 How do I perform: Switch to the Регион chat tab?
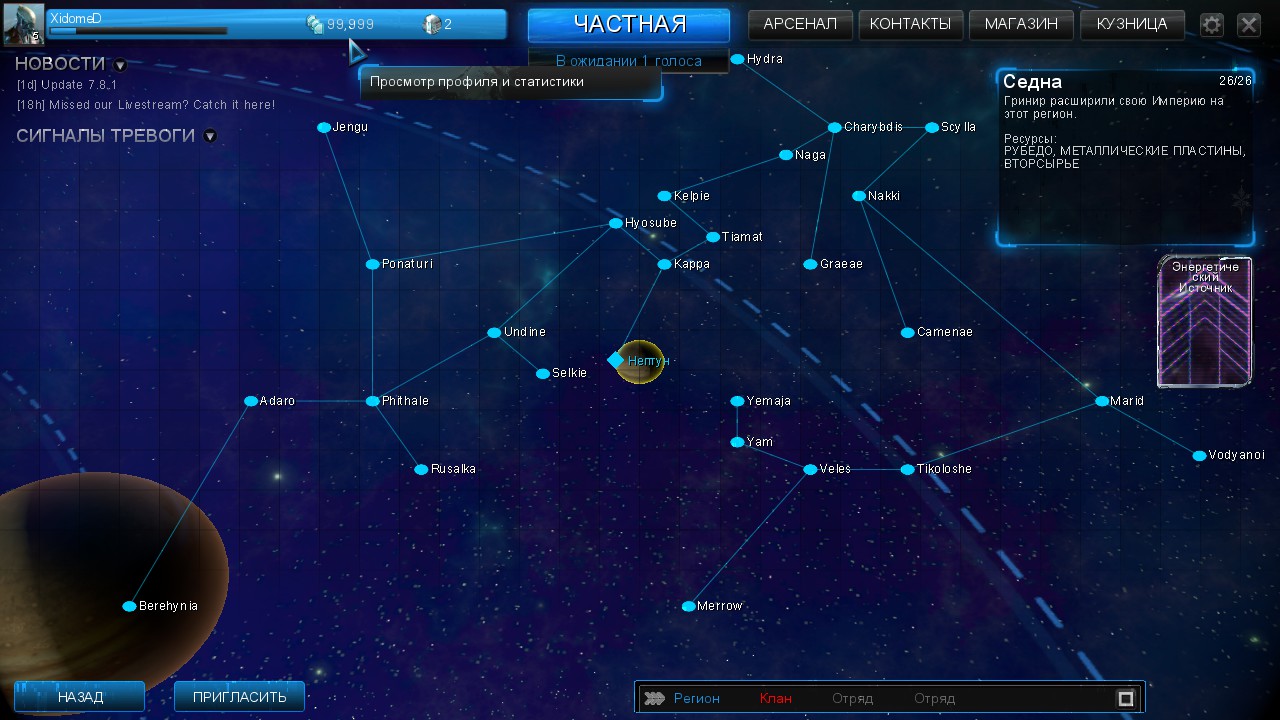click(x=696, y=698)
